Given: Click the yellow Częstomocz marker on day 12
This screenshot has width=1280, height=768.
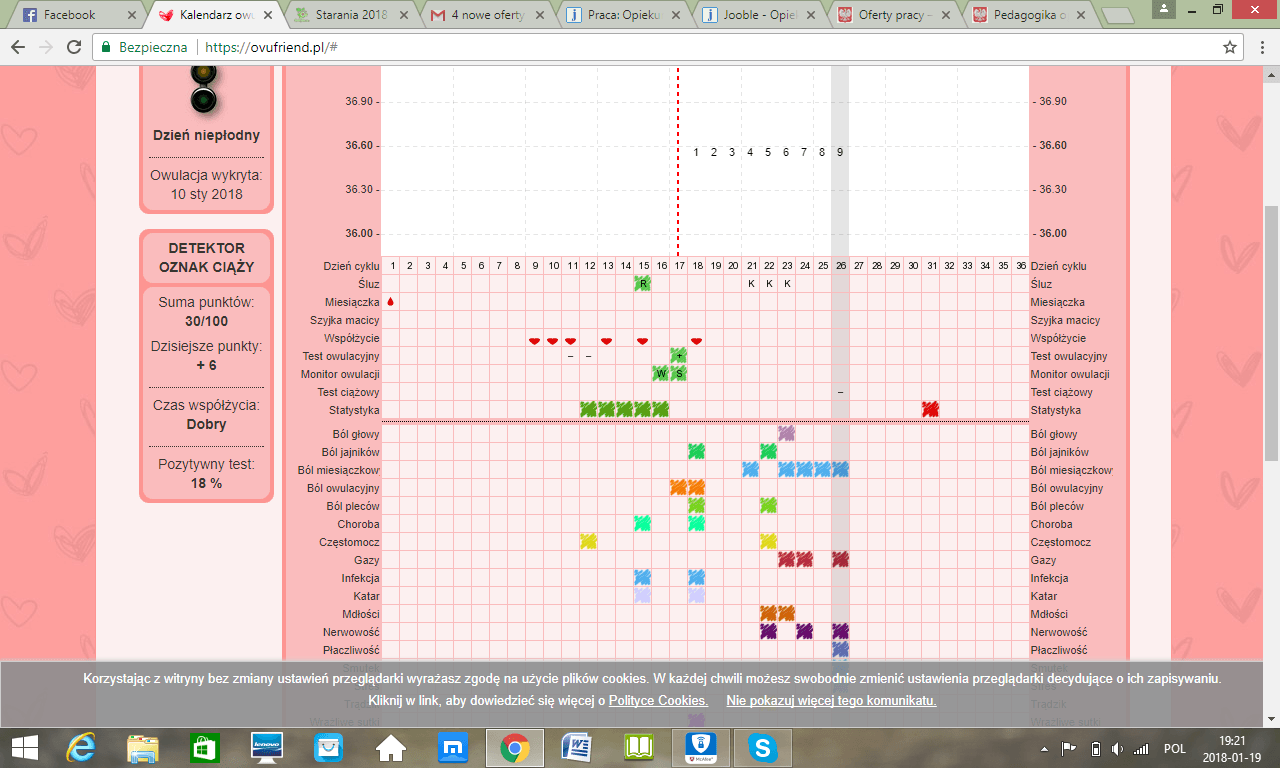Looking at the screenshot, I should 588,542.
